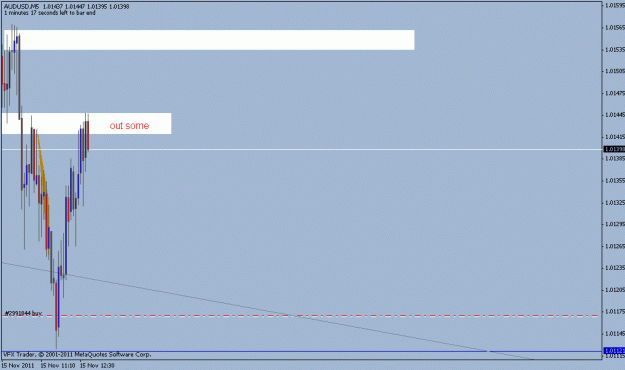Click the 1.01415 price axis label
Screen dimensions: 625x370
point(615,137)
